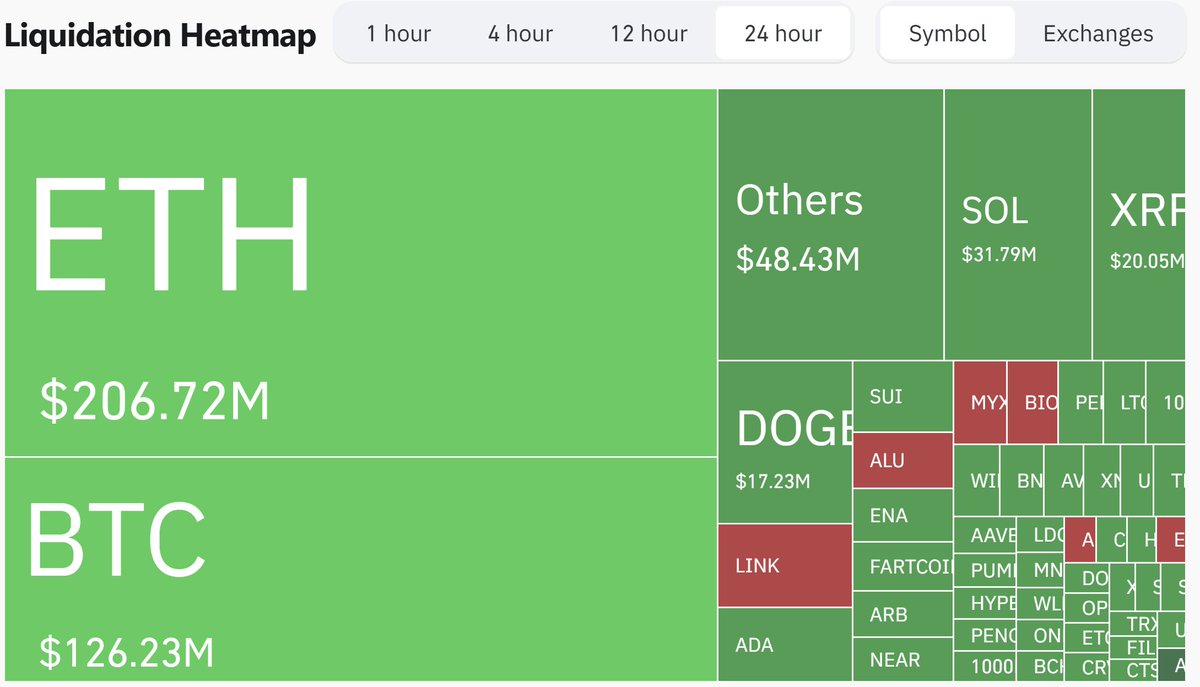The width and height of the screenshot is (1200, 687).
Task: Select the 12 hour timeframe
Action: pyautogui.click(x=648, y=33)
